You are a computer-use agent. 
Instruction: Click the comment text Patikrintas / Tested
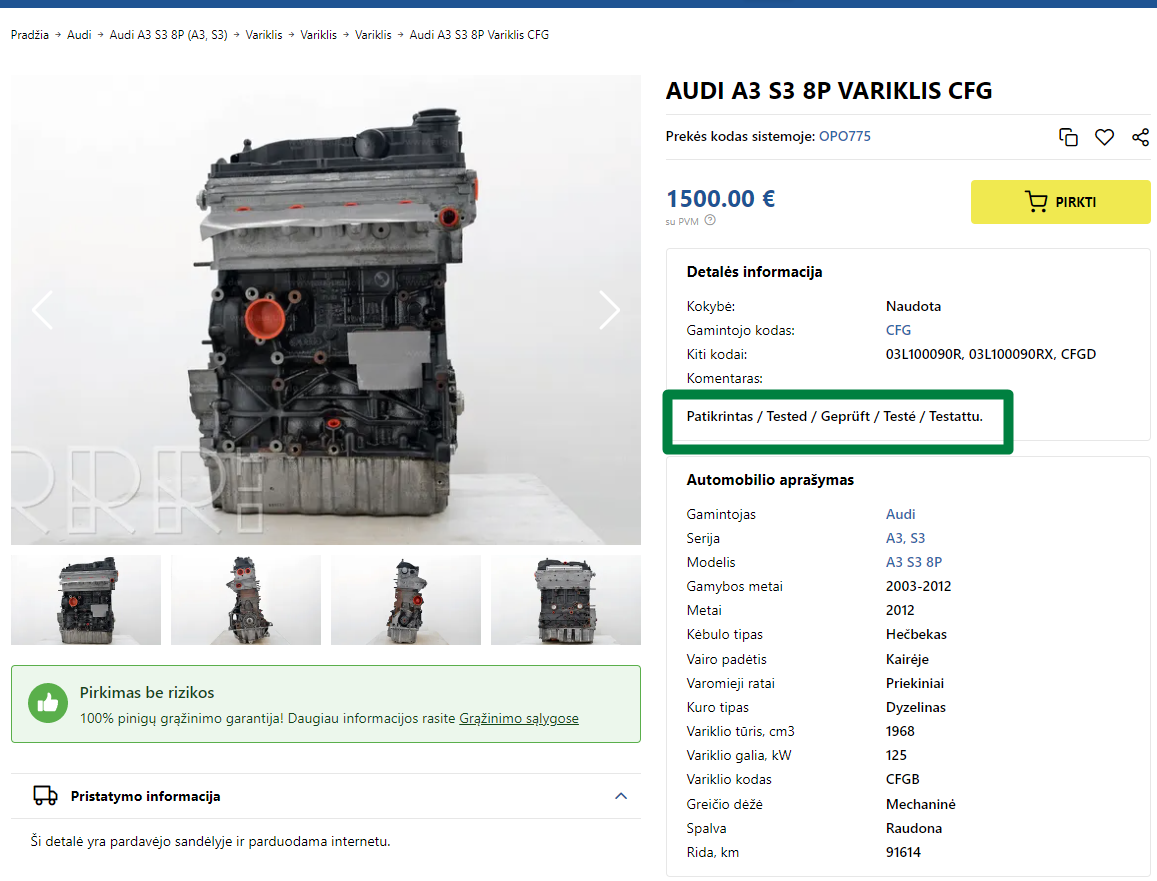click(x=835, y=416)
